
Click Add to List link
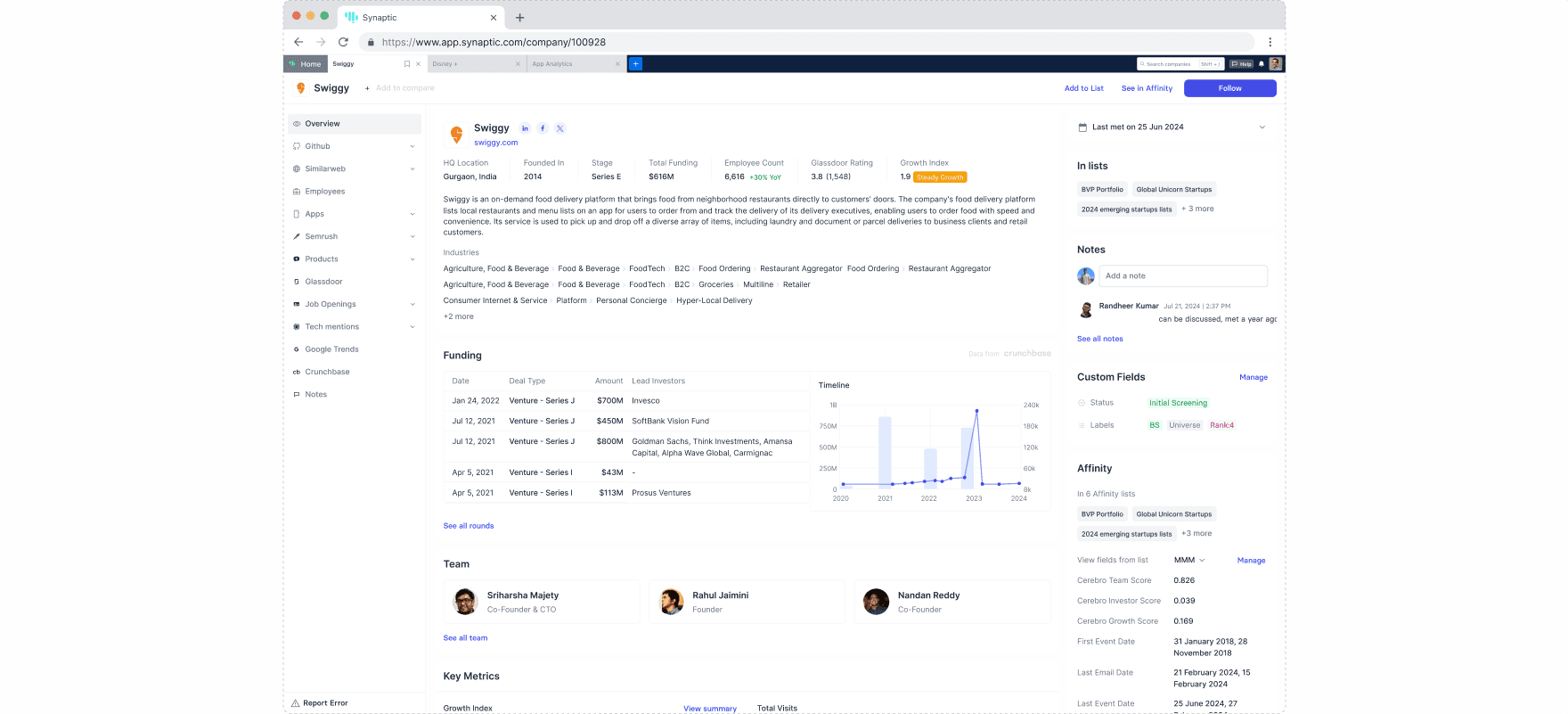pyautogui.click(x=1083, y=88)
